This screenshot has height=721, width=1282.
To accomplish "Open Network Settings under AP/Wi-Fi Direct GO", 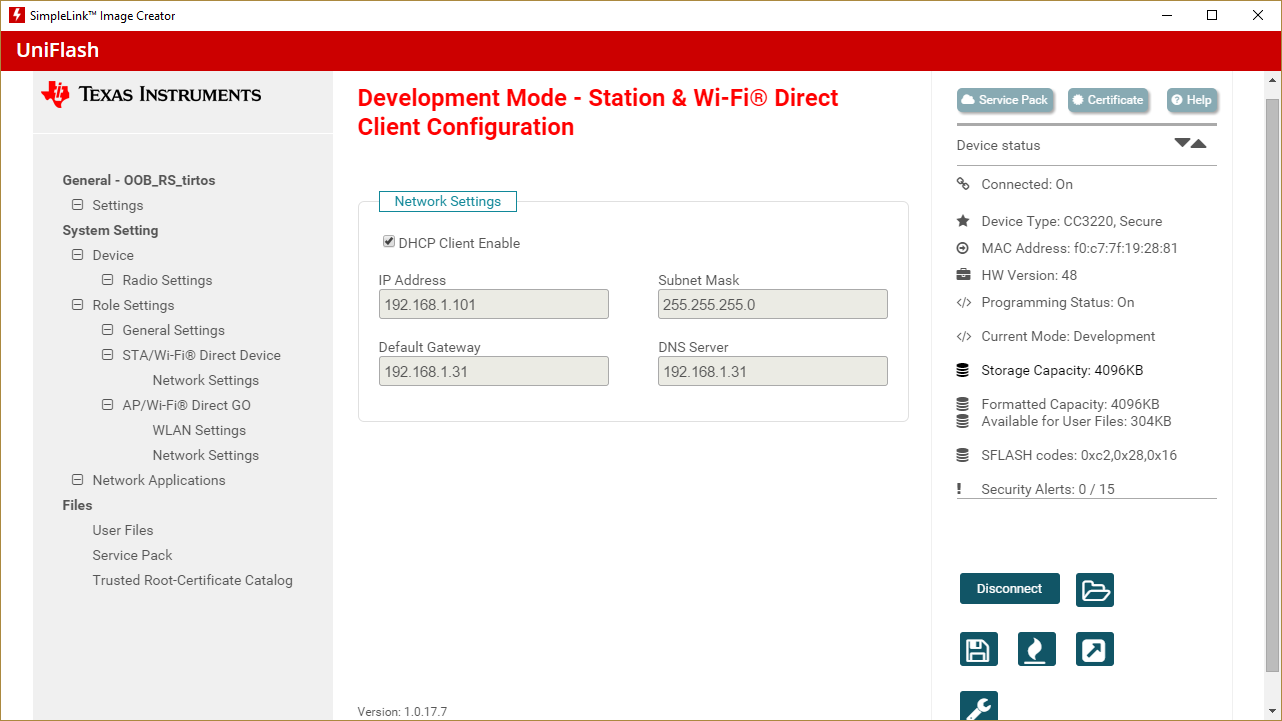I will [206, 455].
